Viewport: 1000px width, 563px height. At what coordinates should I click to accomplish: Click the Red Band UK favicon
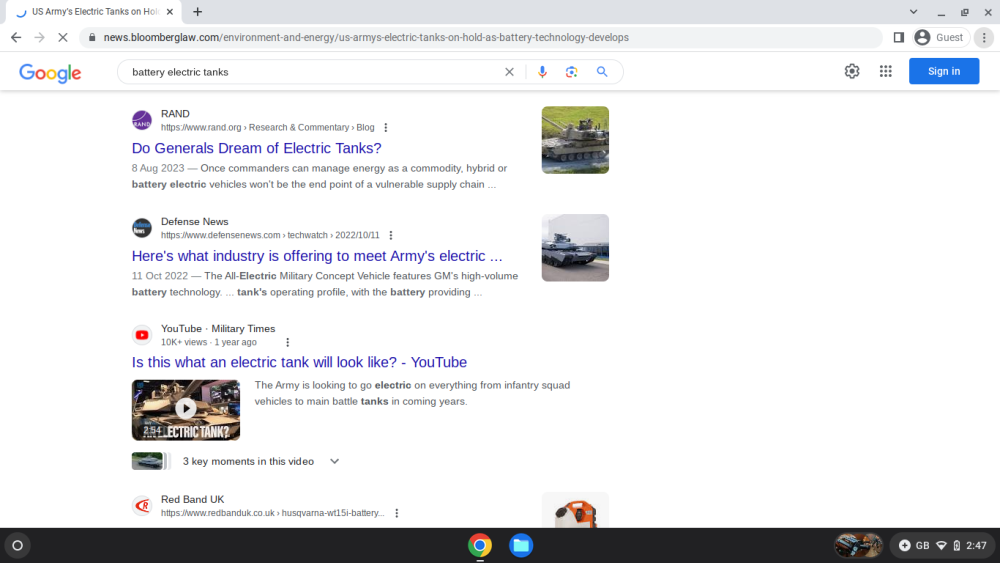tap(142, 506)
